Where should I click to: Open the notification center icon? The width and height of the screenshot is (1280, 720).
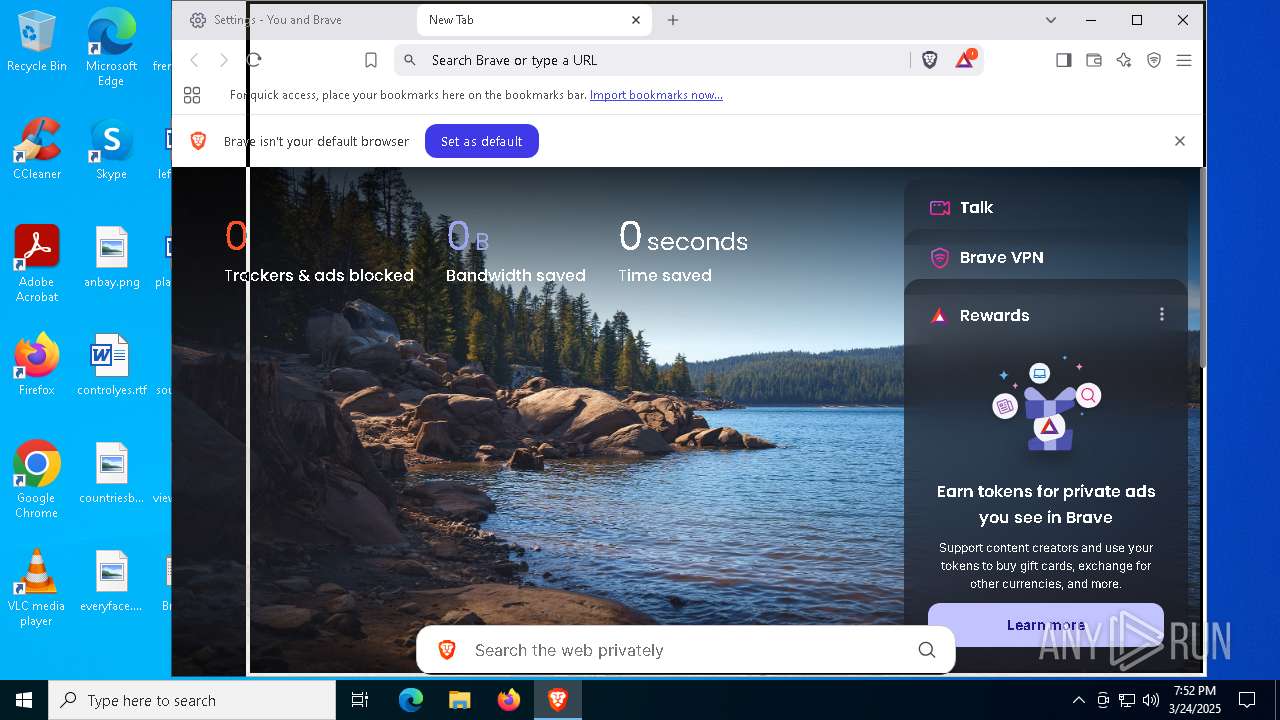coord(1247,700)
